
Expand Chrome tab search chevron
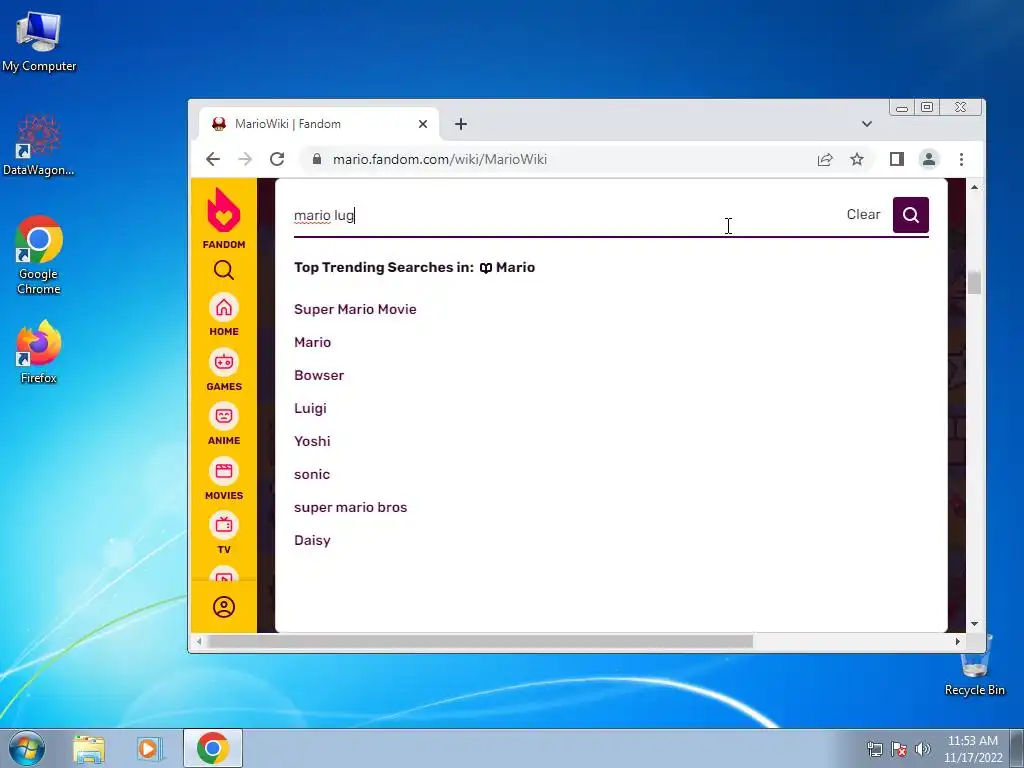click(867, 124)
